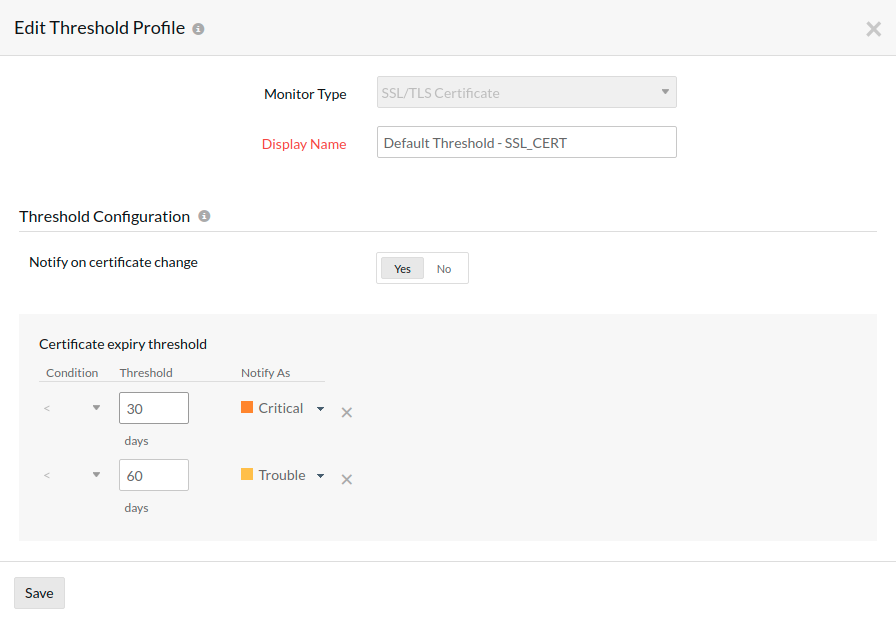Remove the Trouble threshold row

tap(347, 479)
